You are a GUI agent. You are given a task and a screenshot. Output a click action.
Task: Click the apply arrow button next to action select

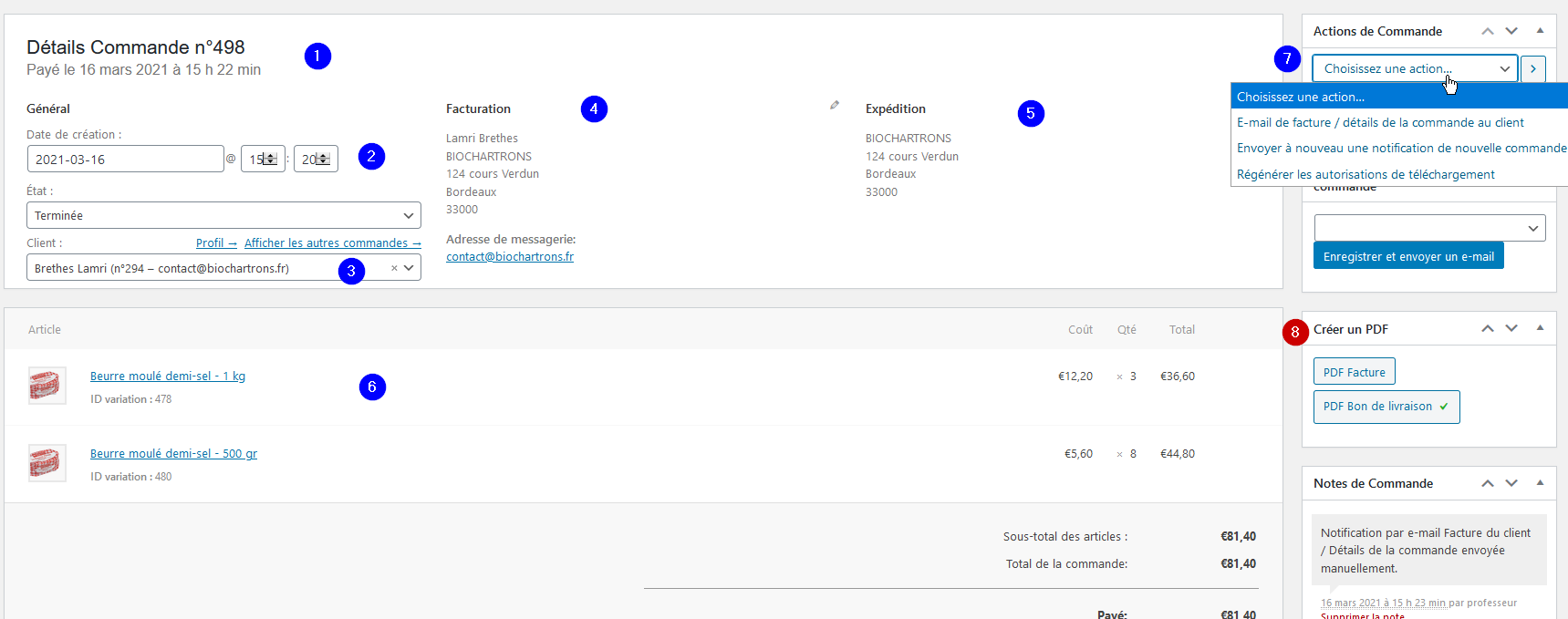pos(1533,68)
